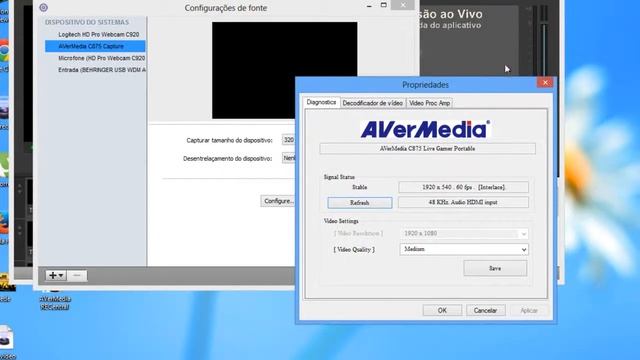Screen dimensions: 640x360
Task: Click Cancelar in the Propriedades dialog
Action: [x=485, y=310]
